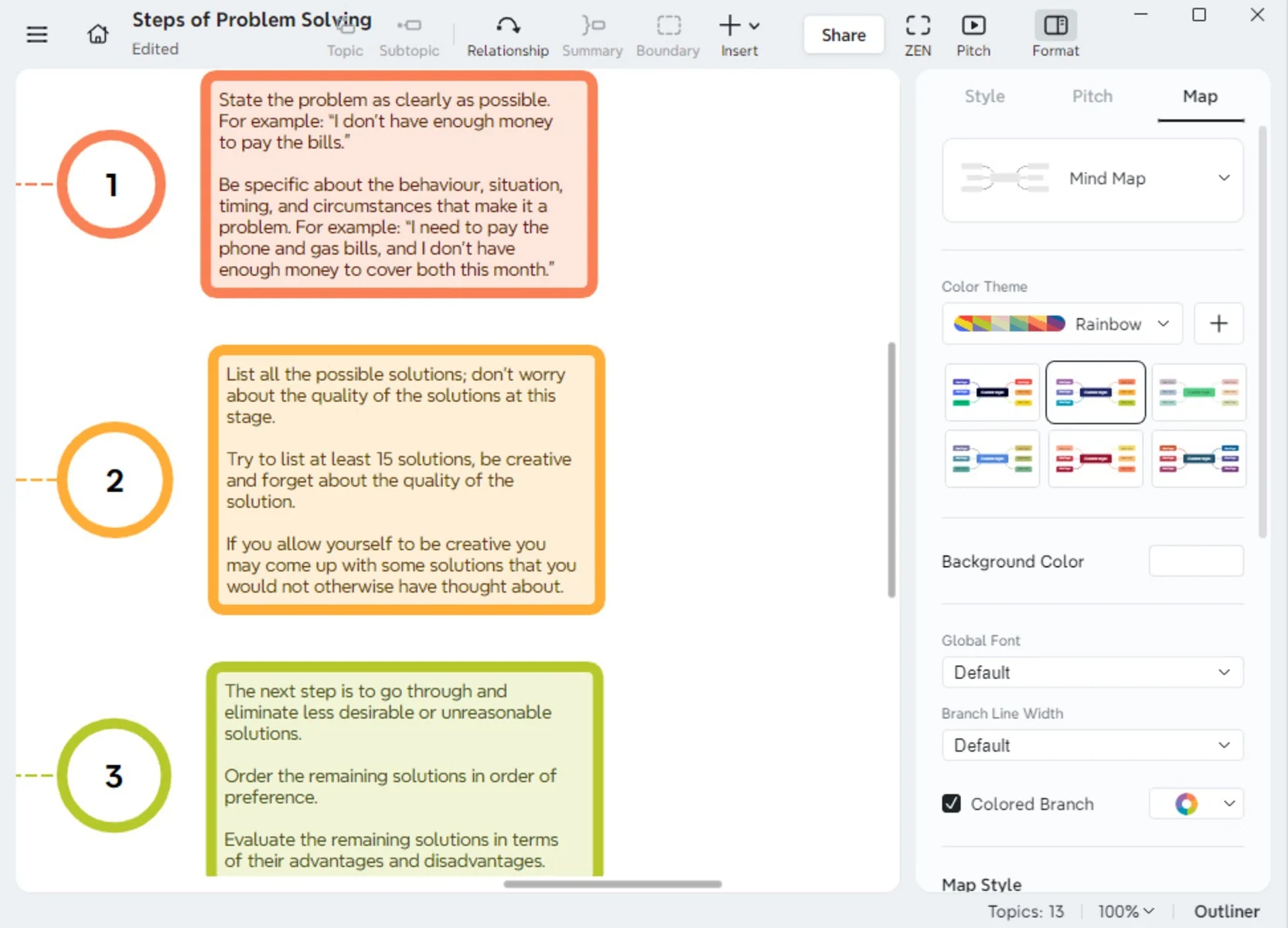Click the canvas vertical scrollbar
Image resolution: width=1288 pixels, height=928 pixels.
point(891,469)
